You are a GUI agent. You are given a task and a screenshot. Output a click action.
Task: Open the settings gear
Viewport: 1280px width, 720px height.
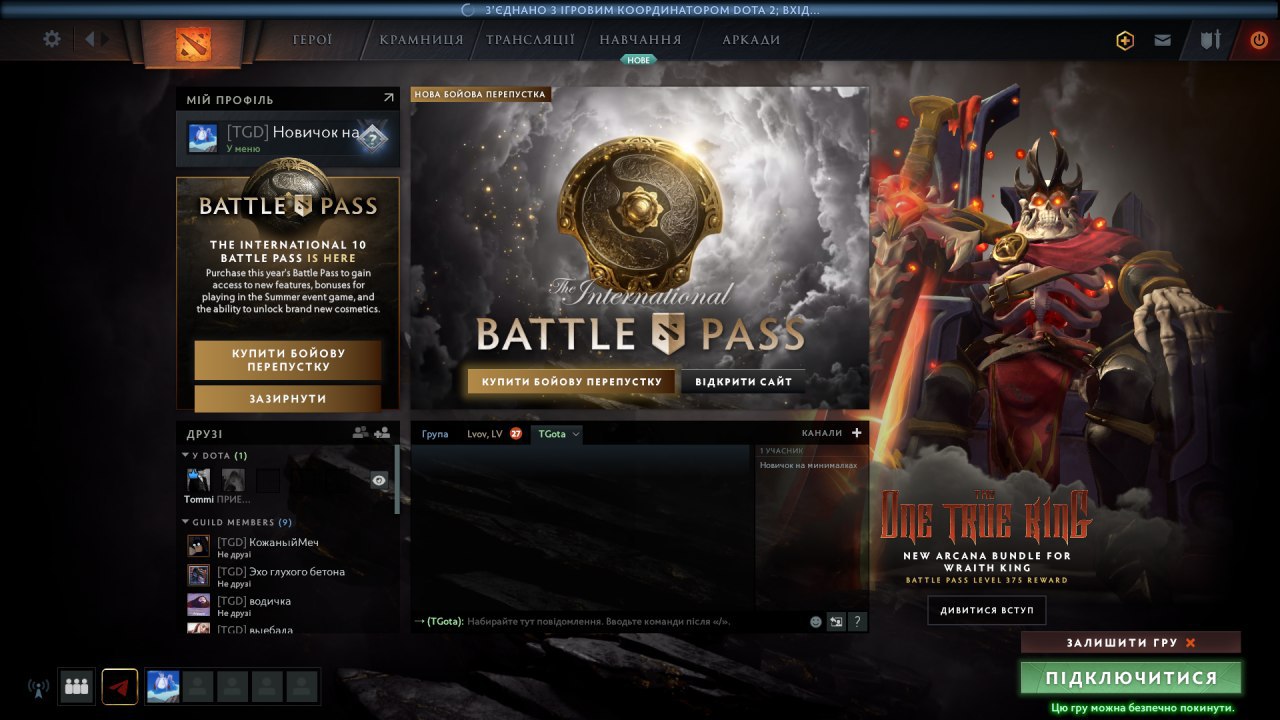(x=52, y=39)
